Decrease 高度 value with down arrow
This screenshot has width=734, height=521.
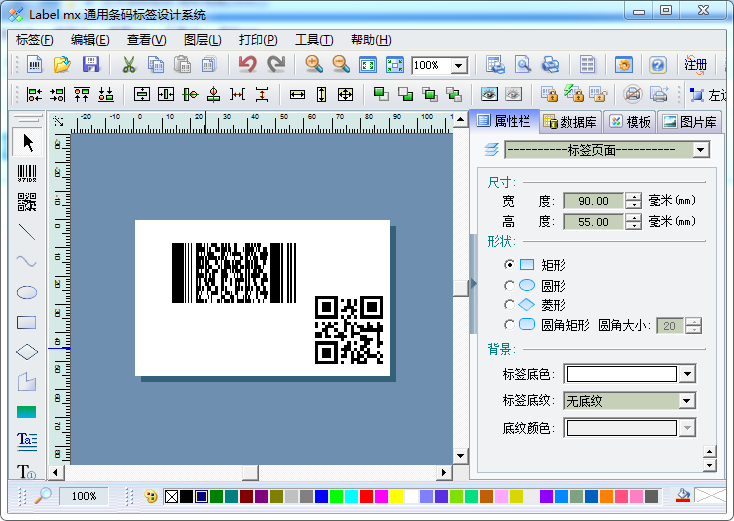(x=633, y=226)
